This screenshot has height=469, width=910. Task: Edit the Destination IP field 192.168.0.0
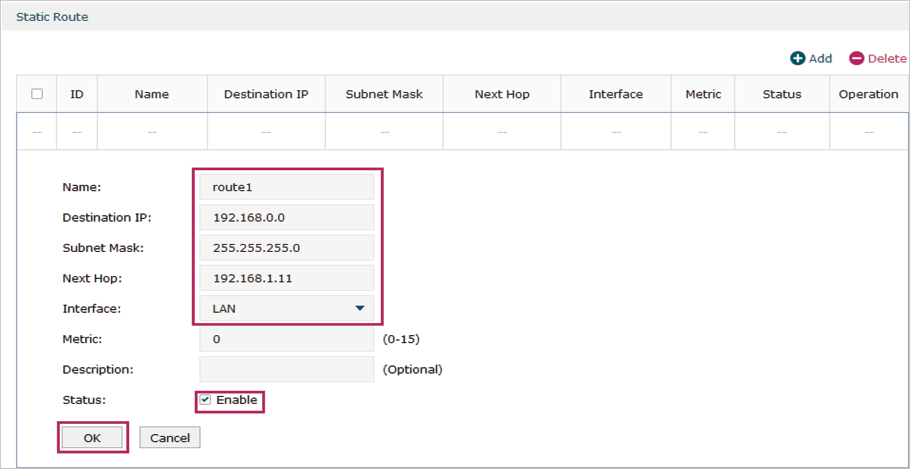pos(287,218)
